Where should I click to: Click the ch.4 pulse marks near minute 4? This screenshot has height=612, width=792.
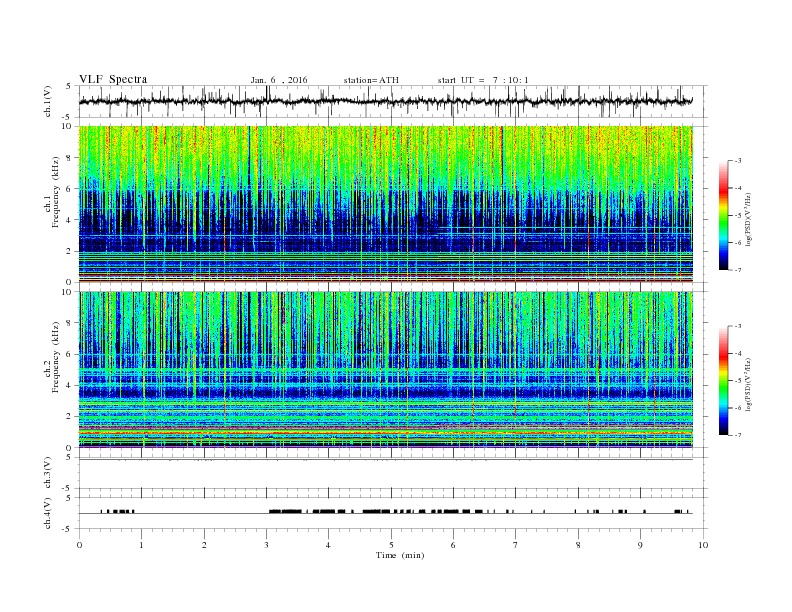[x=328, y=511]
